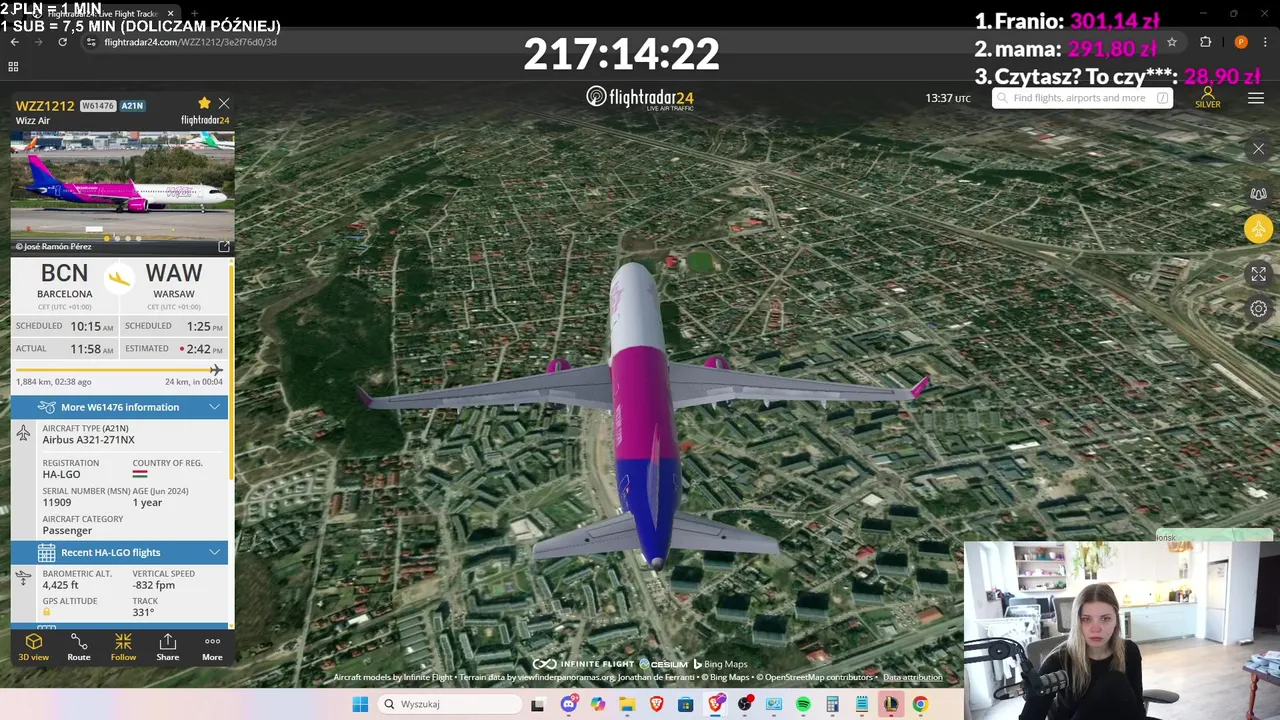1280x720 pixels.
Task: Close the 3D view with X button
Action: [x=1258, y=149]
